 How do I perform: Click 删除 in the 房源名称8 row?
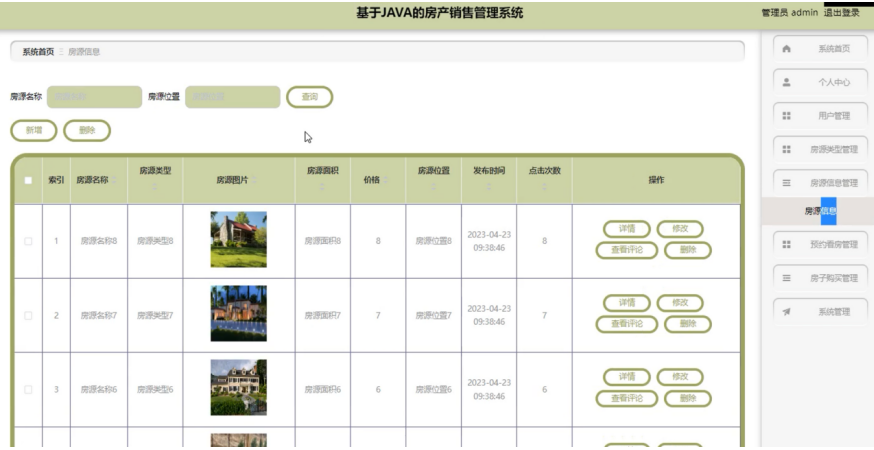[688, 250]
